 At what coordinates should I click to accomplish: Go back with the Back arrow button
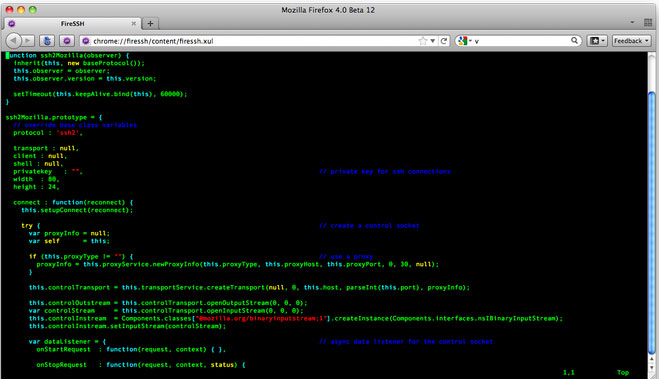coord(13,41)
